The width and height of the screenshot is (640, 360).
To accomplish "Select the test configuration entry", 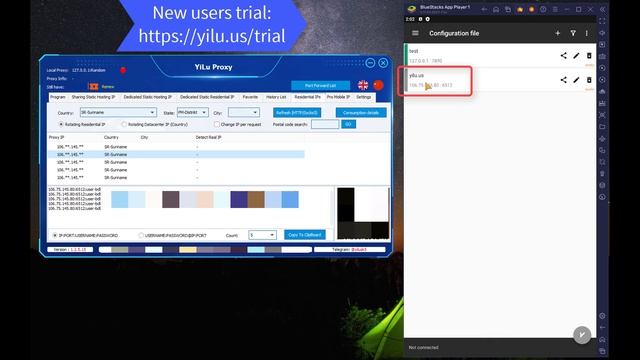I will pyautogui.click(x=500, y=56).
